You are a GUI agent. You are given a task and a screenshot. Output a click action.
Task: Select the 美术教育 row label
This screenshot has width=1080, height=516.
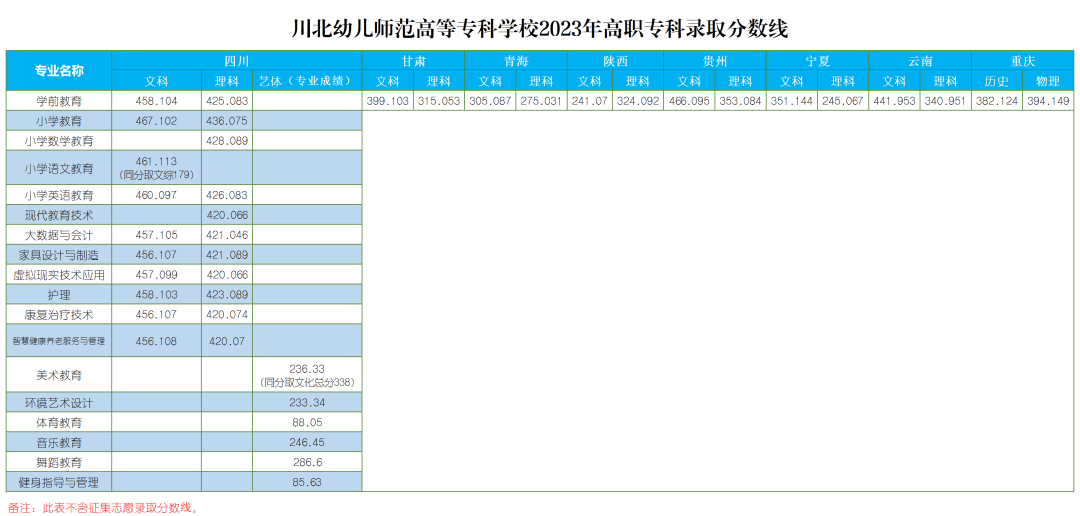click(59, 375)
